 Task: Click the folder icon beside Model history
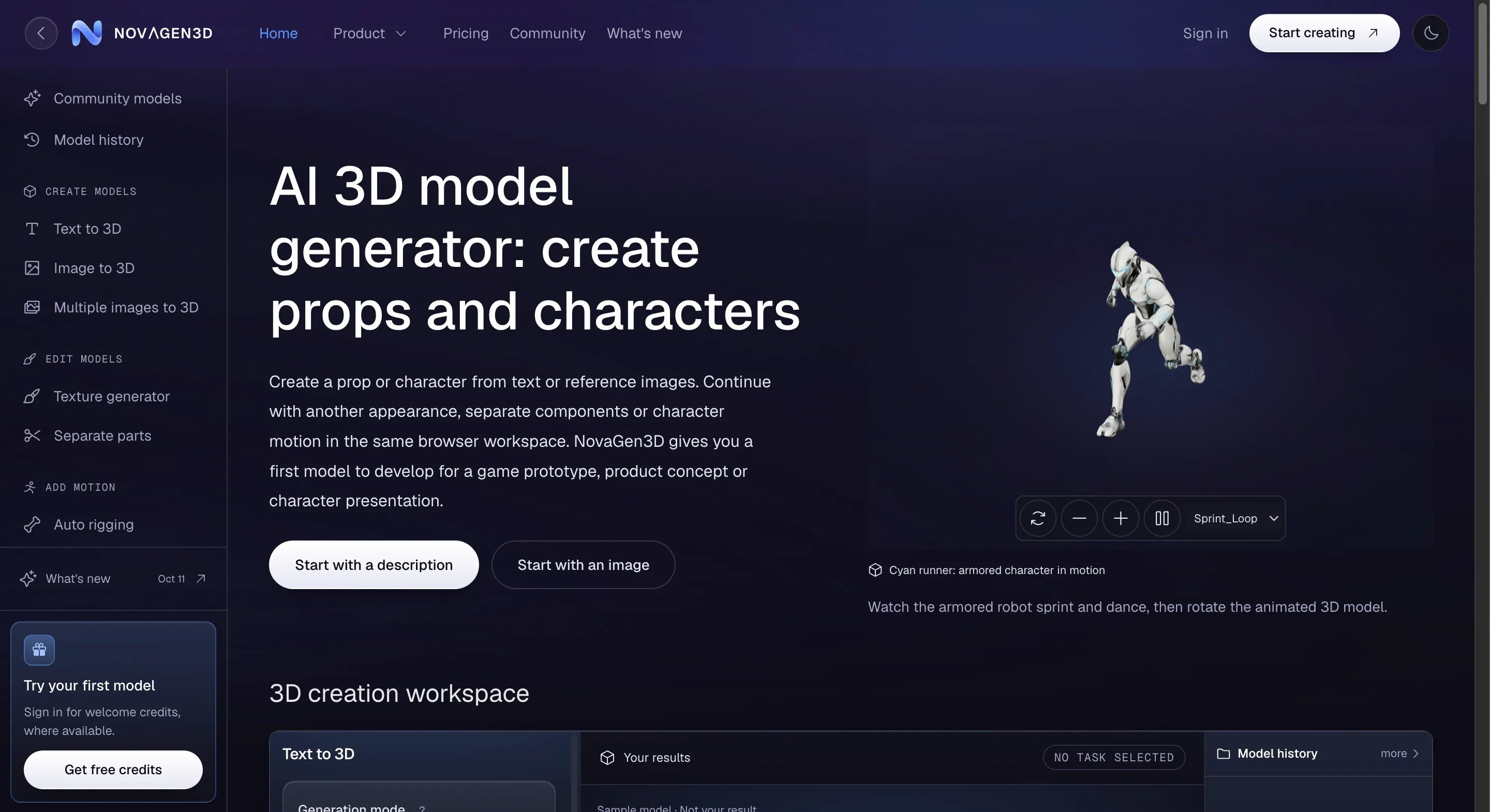1224,753
